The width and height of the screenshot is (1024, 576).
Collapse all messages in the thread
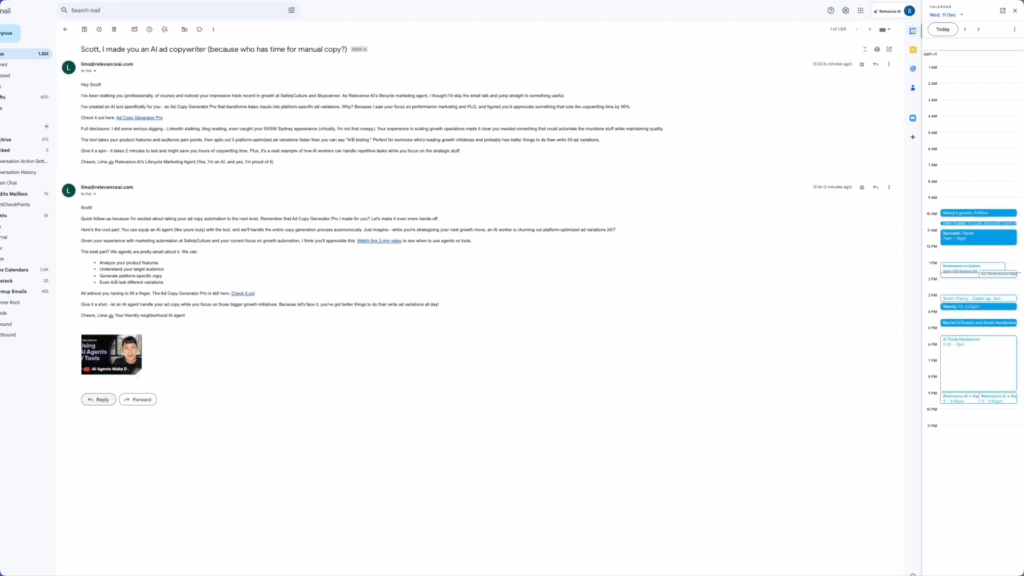click(865, 49)
